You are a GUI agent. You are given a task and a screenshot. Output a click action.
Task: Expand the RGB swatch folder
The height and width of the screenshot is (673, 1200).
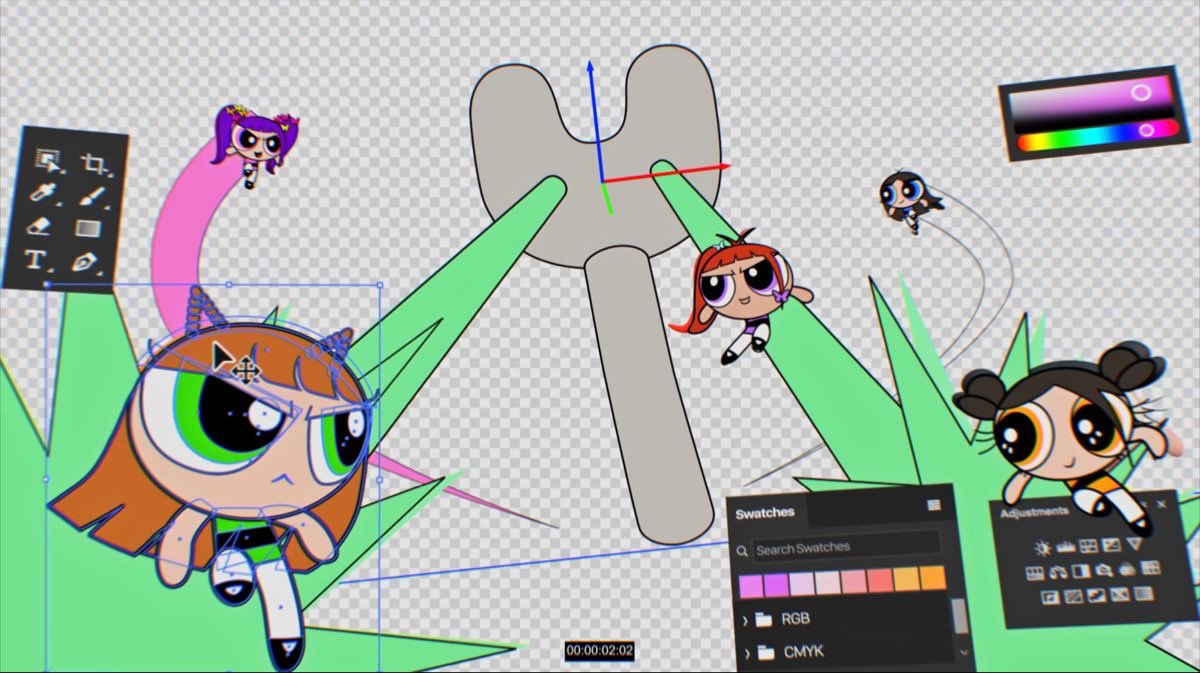coord(745,621)
